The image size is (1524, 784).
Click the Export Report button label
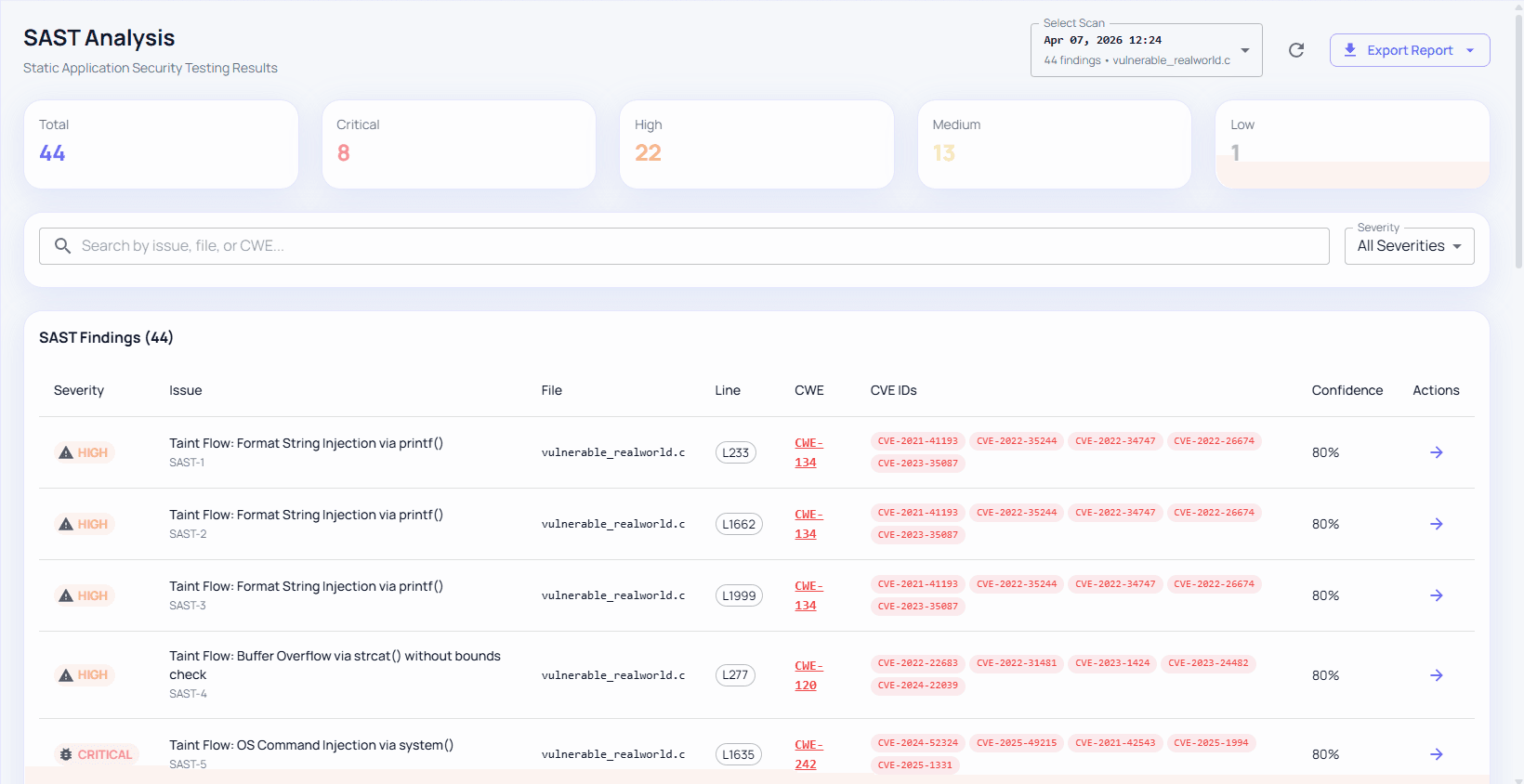1410,50
